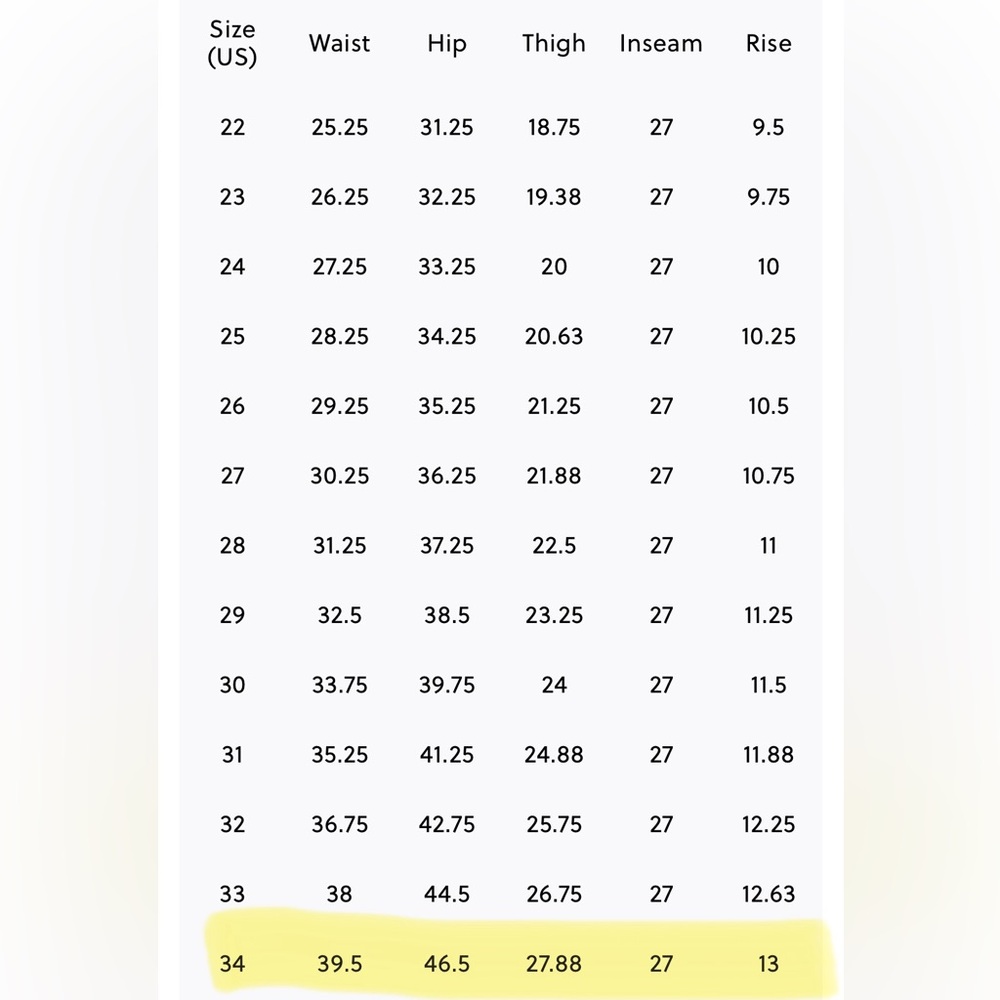Click the Size (US) column header
Viewport: 1000px width, 1000px height.
point(232,43)
